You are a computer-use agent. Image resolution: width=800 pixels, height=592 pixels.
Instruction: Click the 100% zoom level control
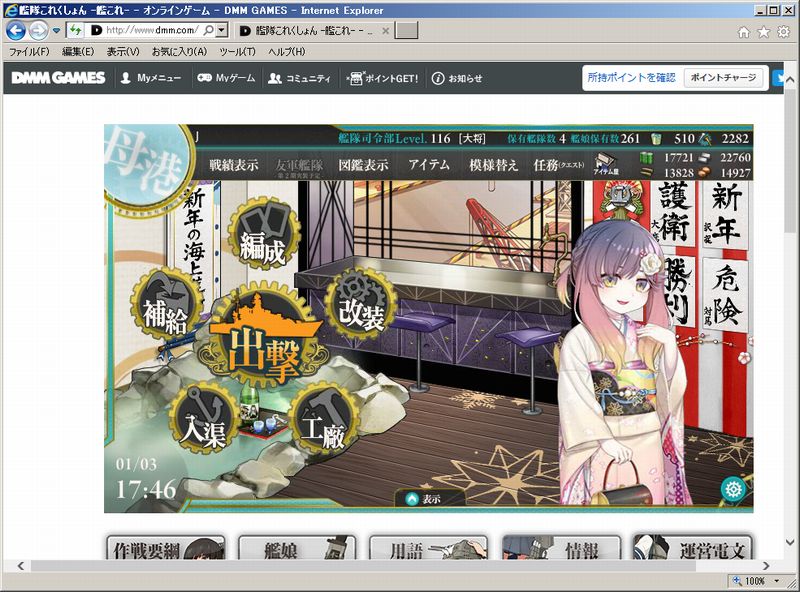click(x=755, y=581)
